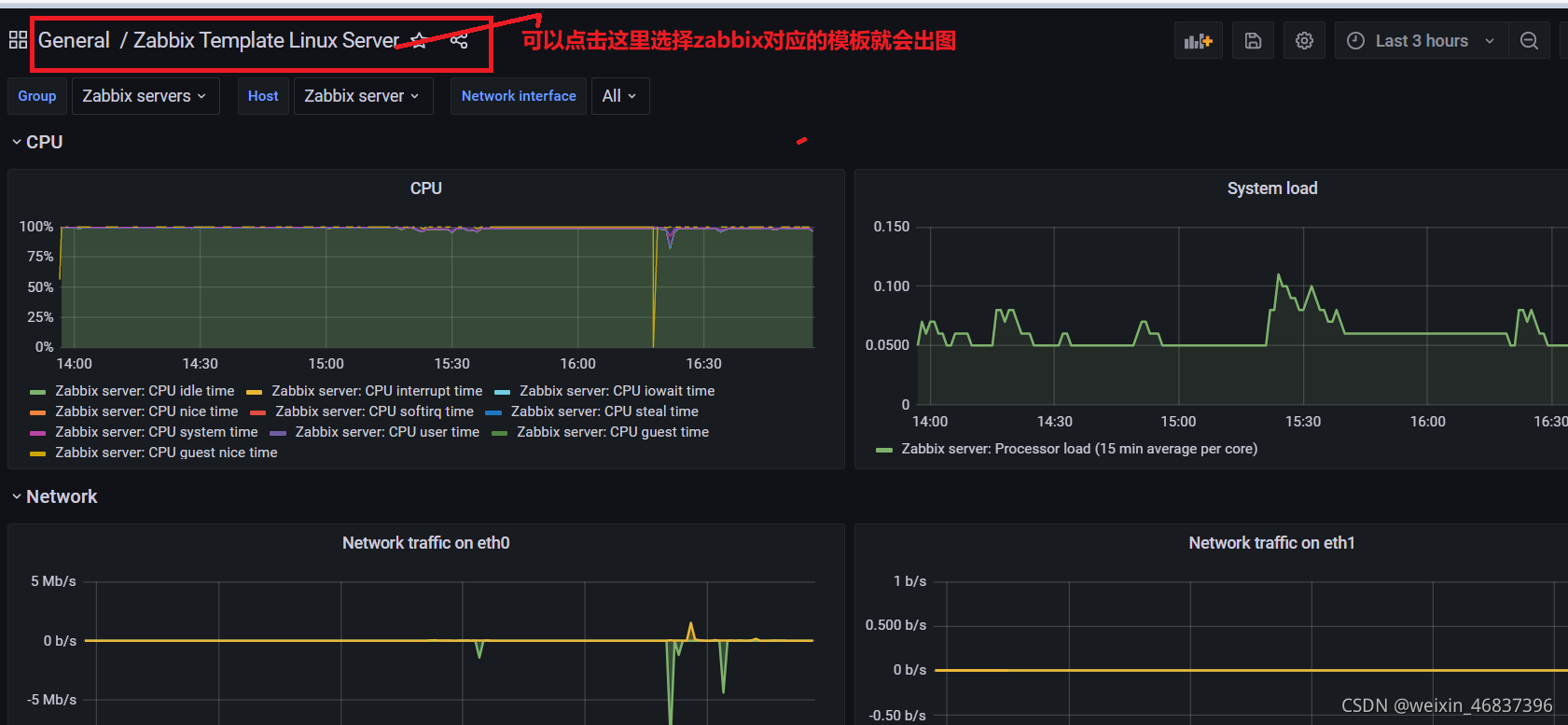Collapse the CPU row
Screen dimensions: 1568x725
(37, 142)
